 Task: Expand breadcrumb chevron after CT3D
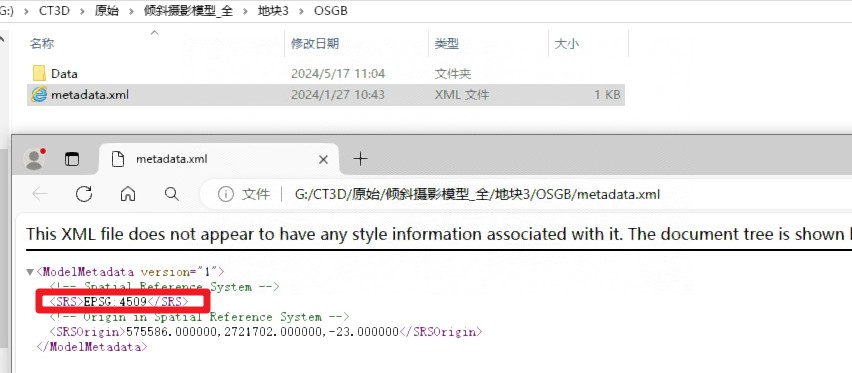(x=82, y=11)
